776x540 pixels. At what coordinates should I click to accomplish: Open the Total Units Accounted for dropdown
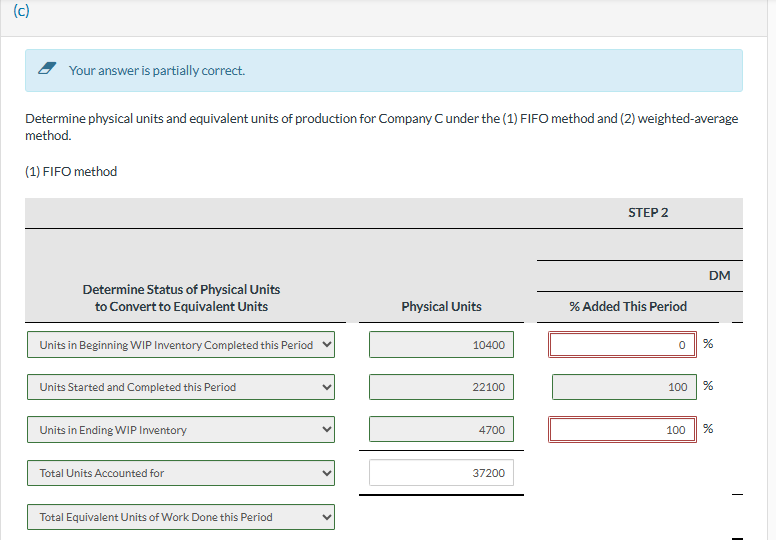[181, 473]
